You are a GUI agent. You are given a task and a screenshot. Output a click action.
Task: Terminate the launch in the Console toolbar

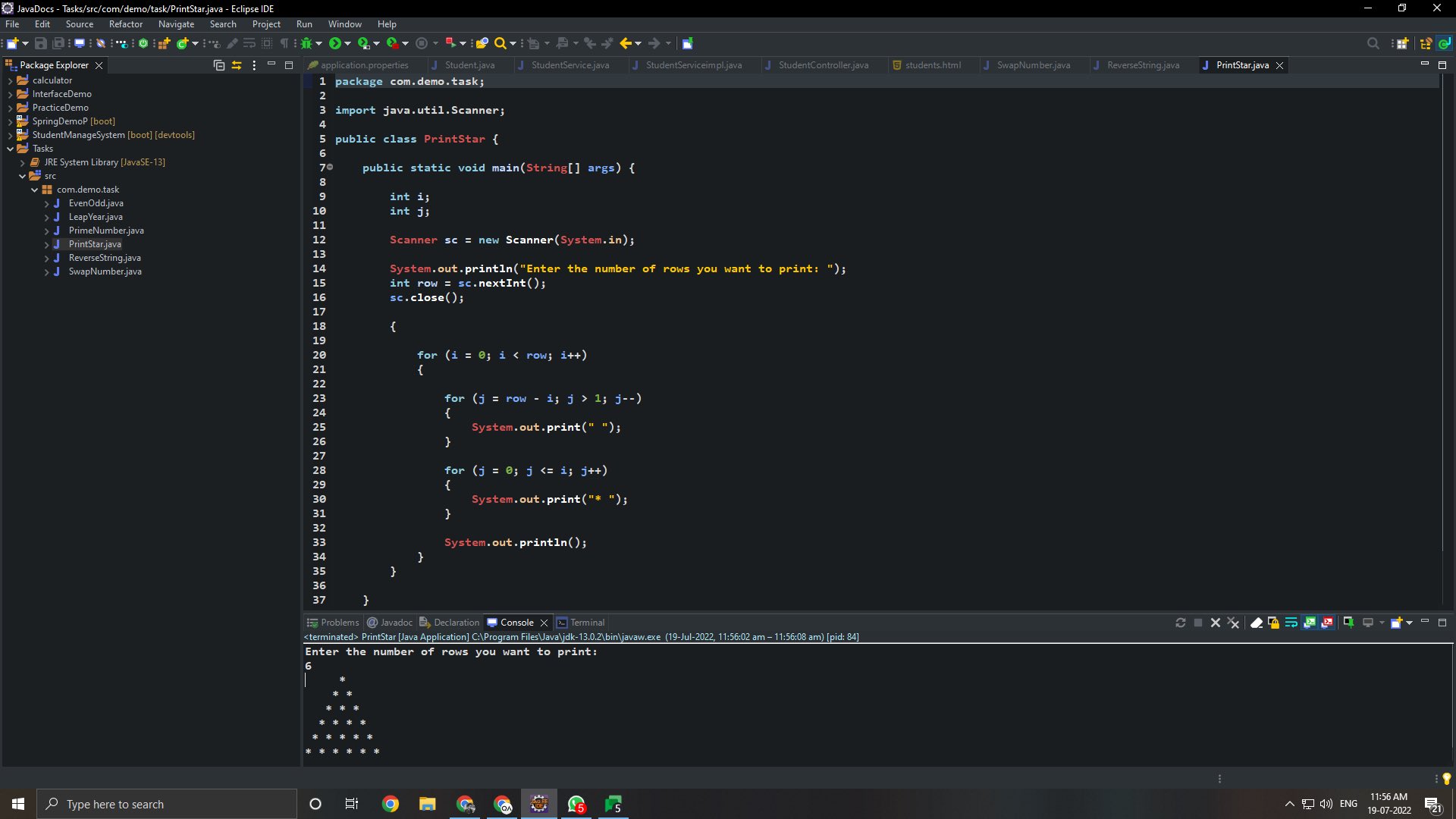(x=1198, y=623)
